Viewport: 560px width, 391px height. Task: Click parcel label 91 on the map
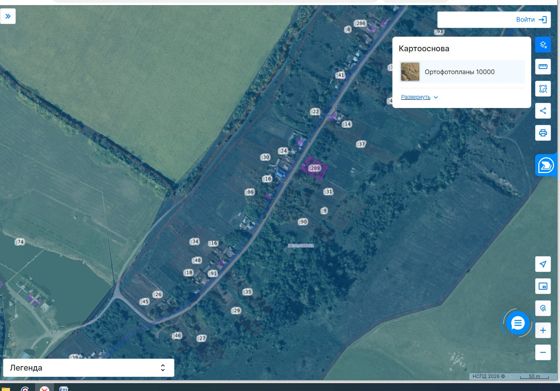coord(212,274)
